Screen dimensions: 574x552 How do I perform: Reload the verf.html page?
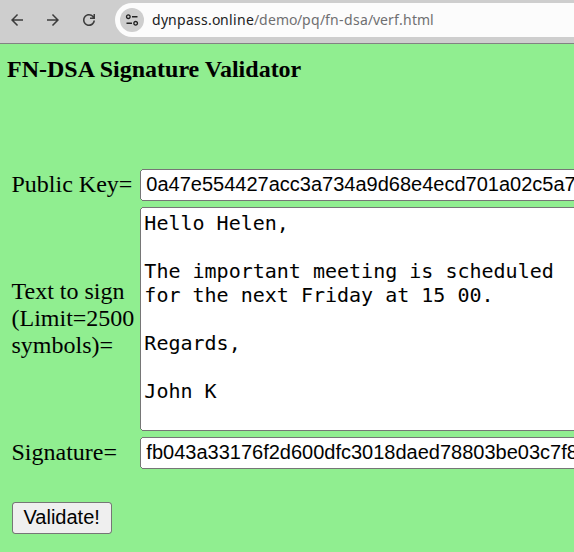click(x=89, y=20)
